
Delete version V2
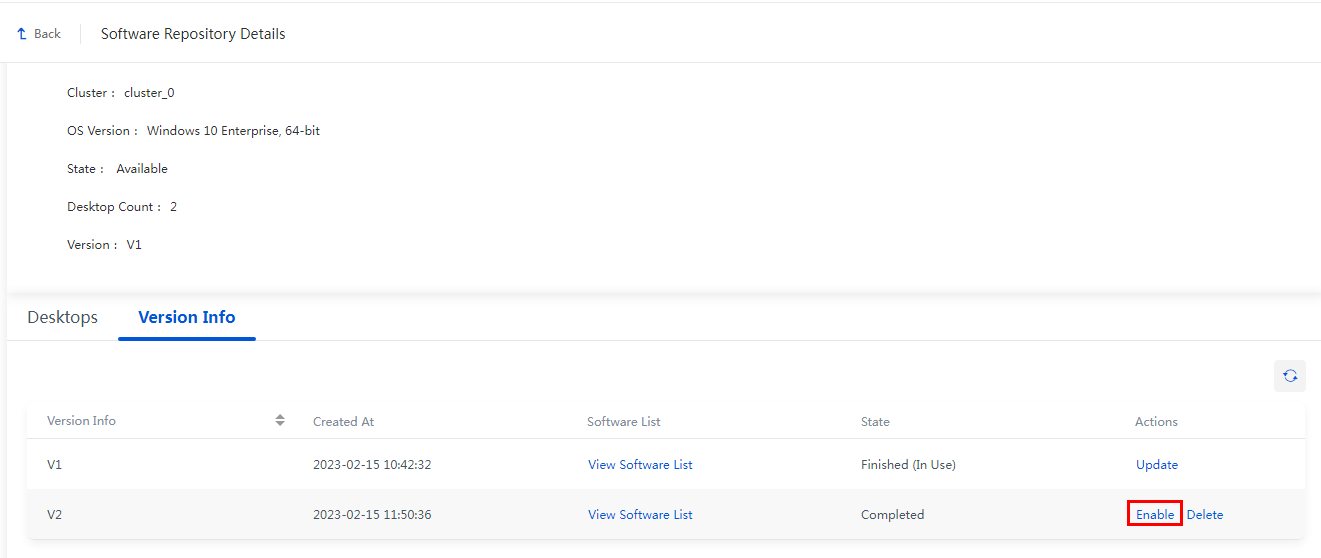pos(1205,515)
